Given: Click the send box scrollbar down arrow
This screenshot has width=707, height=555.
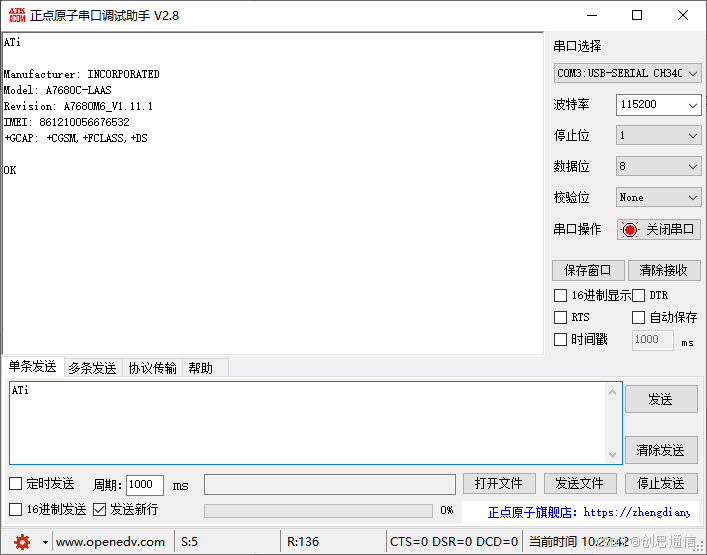Looking at the screenshot, I should tap(612, 454).
